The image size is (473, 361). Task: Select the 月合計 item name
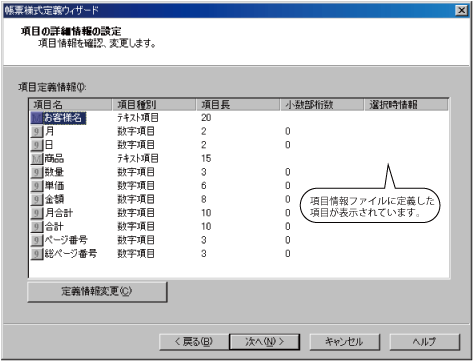click(59, 213)
